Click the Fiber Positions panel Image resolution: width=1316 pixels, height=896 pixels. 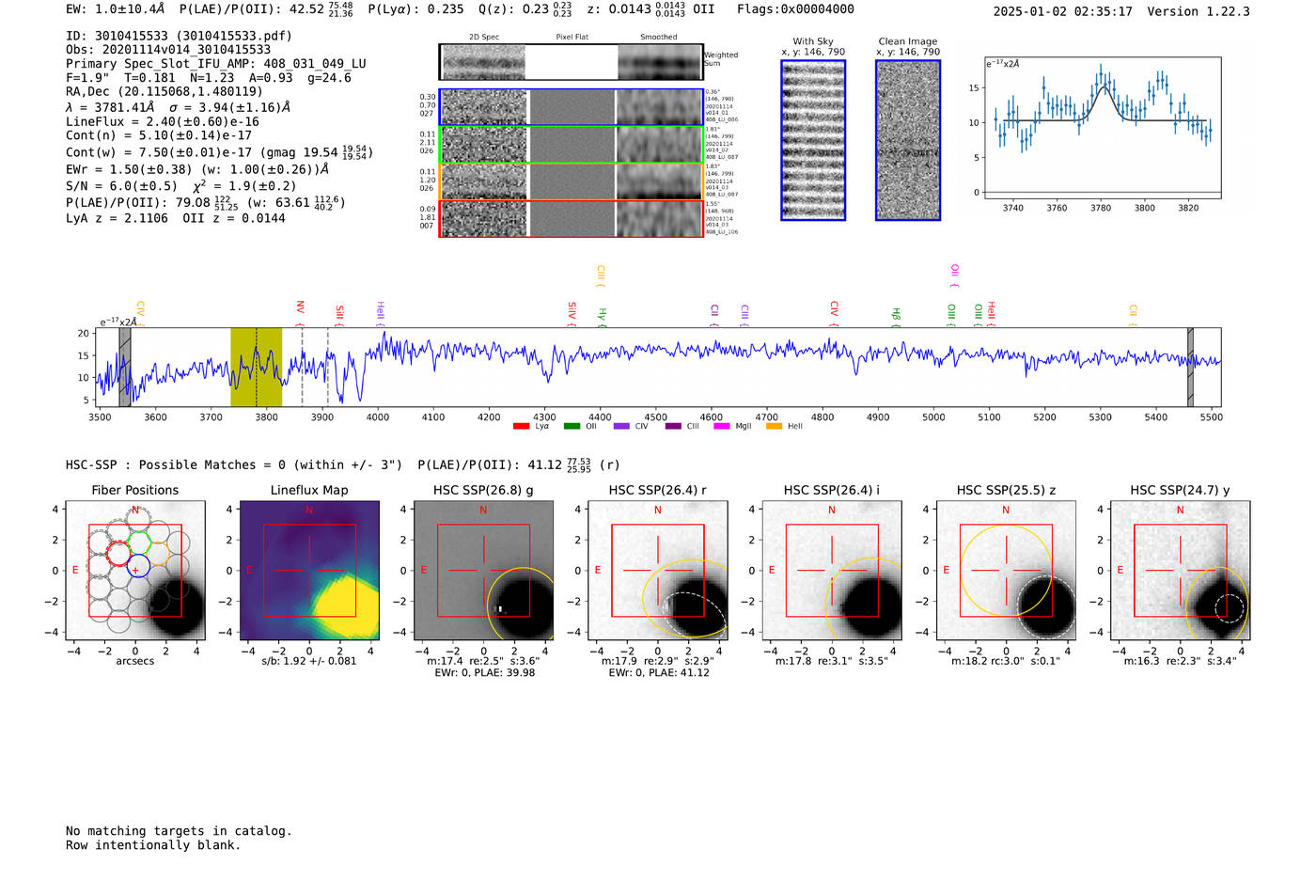[x=135, y=571]
